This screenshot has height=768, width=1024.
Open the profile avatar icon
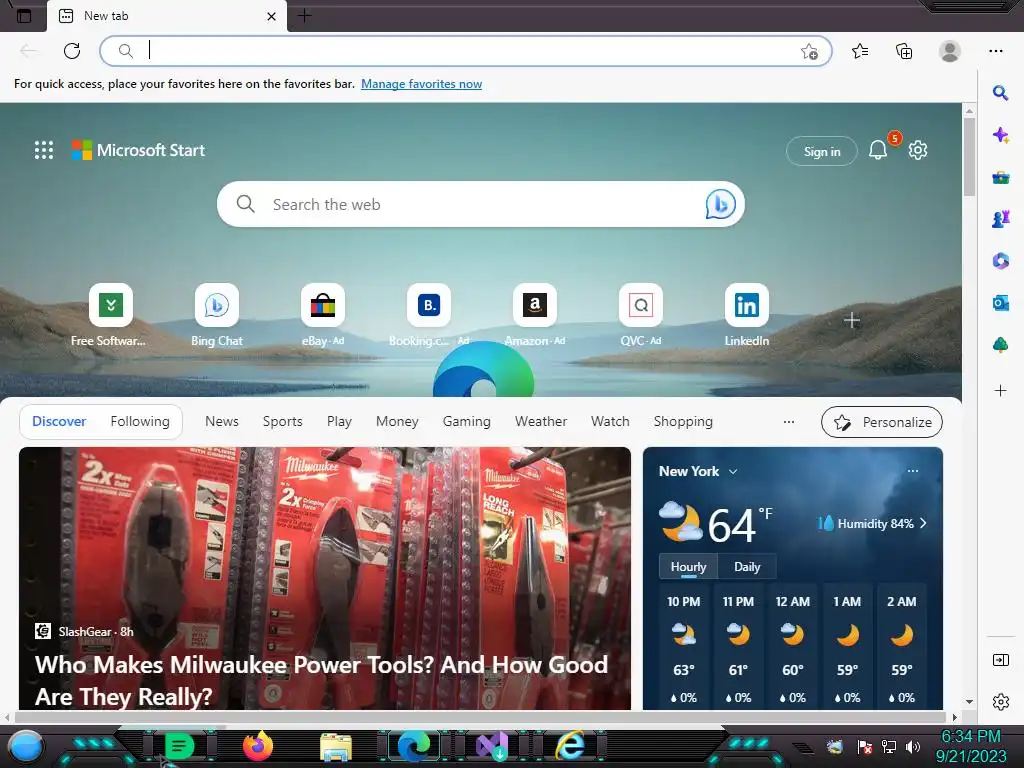coord(950,50)
